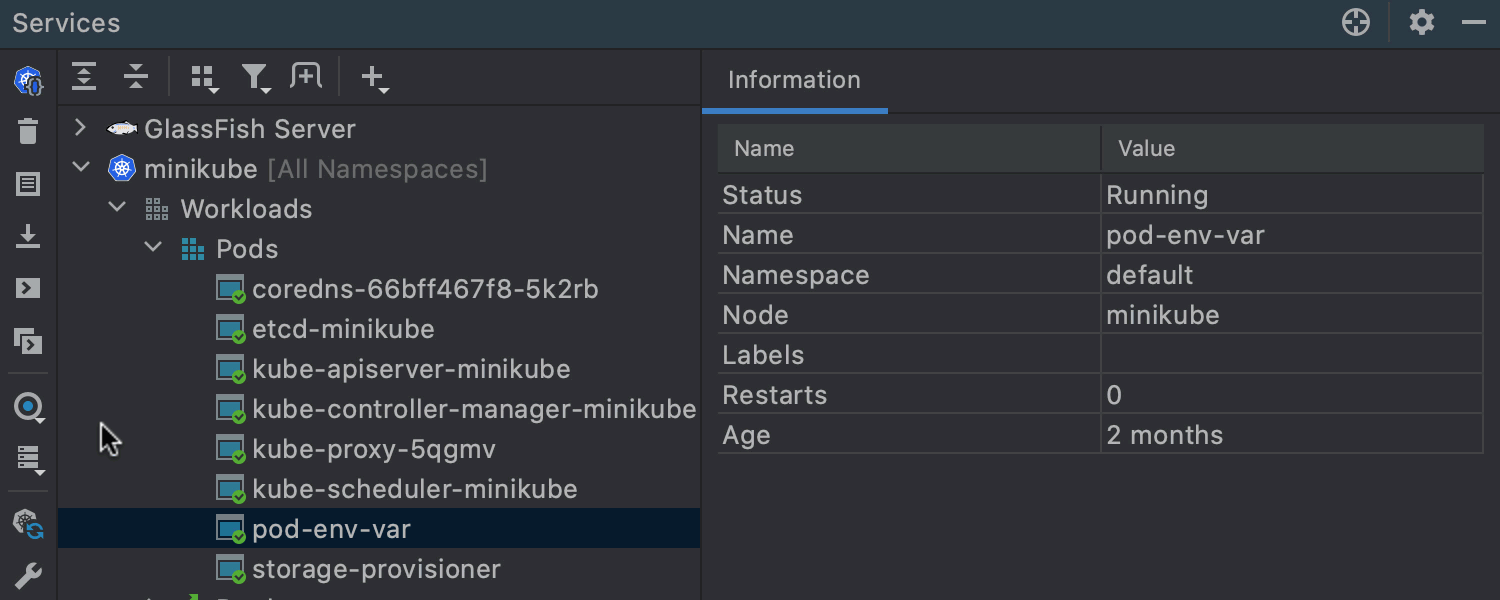Select the kube-proxy-5qgmv pod
1500x600 pixels.
pyautogui.click(x=374, y=449)
